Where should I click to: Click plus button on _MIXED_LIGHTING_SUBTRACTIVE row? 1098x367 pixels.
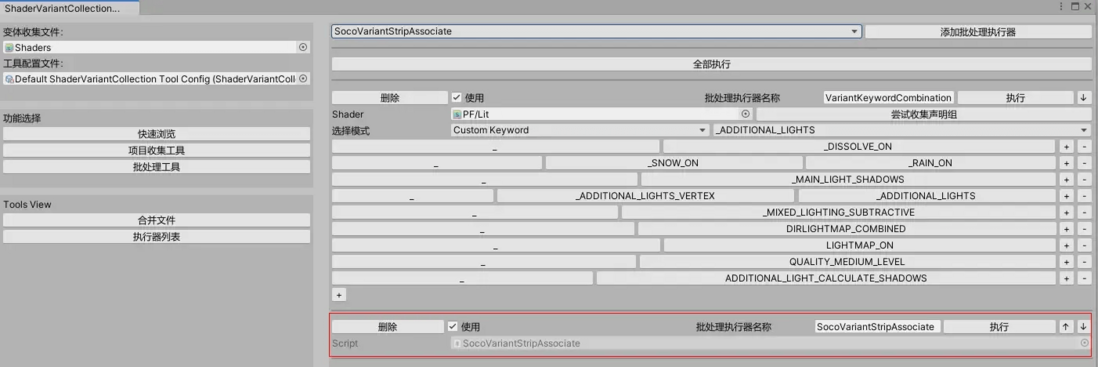(1066, 212)
